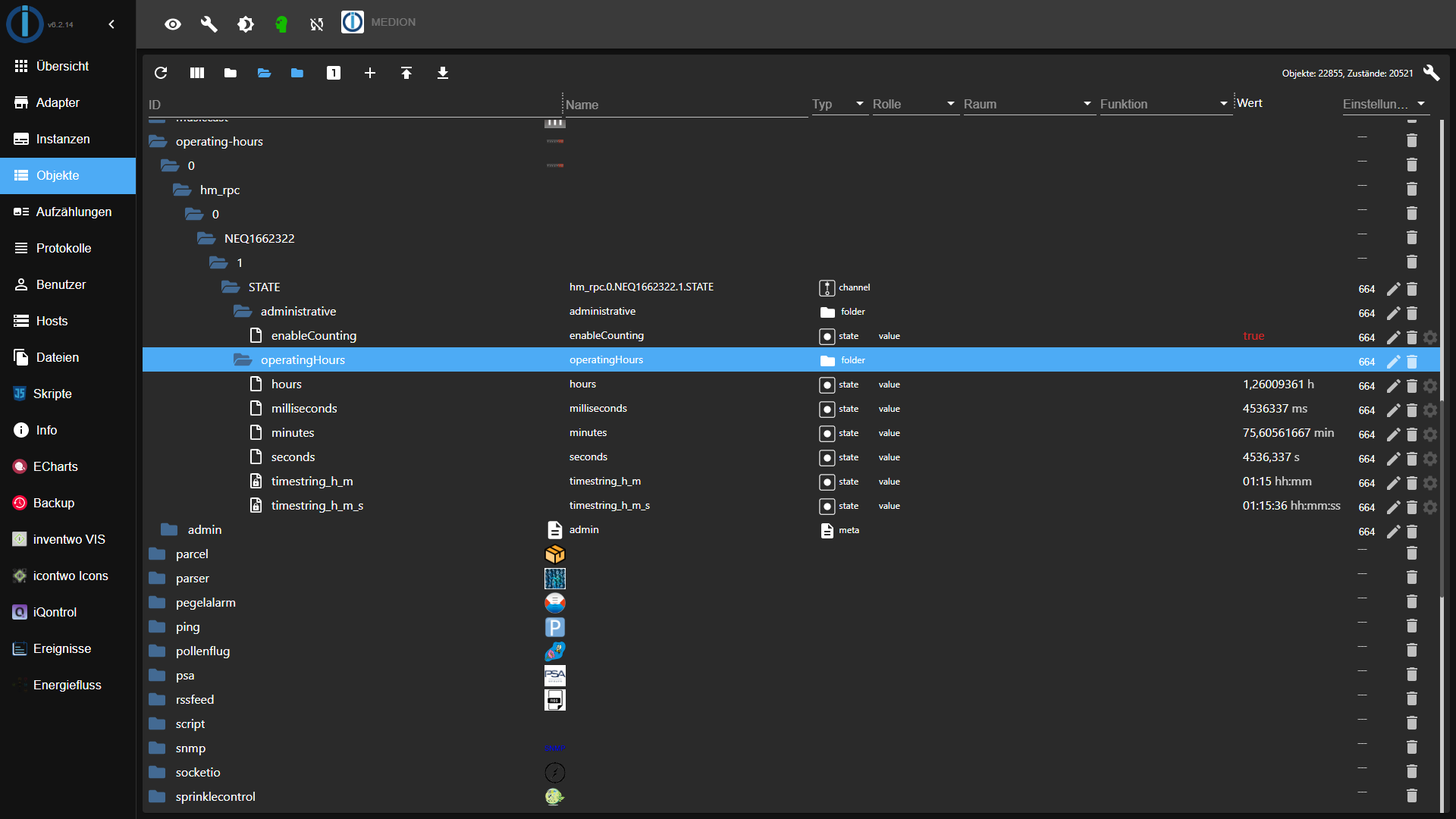Toggle the visibility eye icon in top bar

coord(173,24)
